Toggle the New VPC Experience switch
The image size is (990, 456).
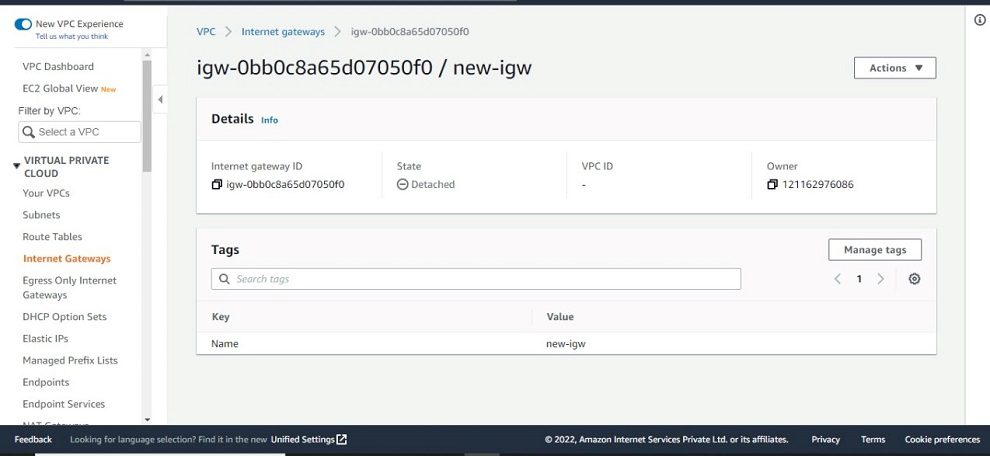23,24
